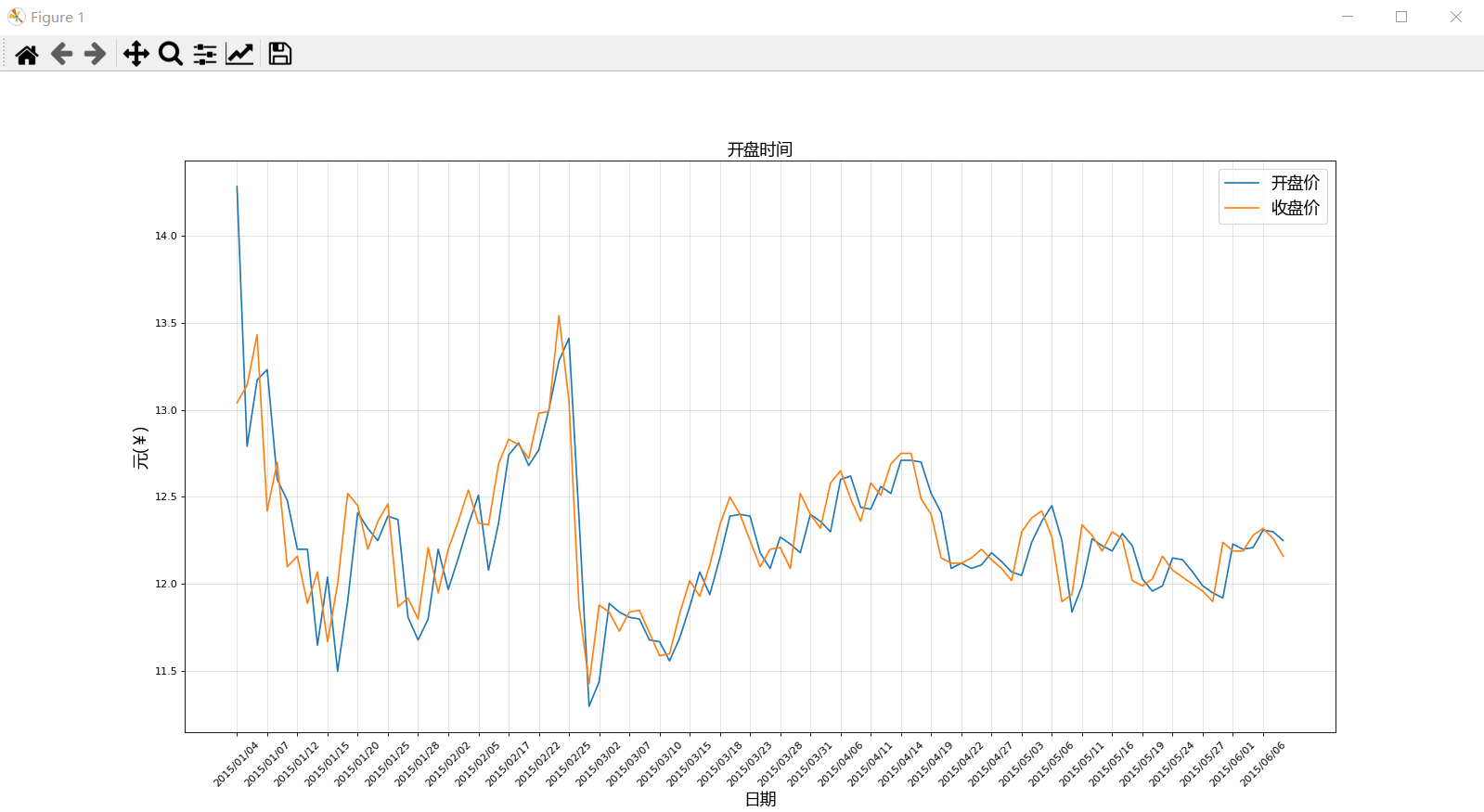The image size is (1484, 812).
Task: Click the 11.5 y-axis tick label
Action: (166, 671)
